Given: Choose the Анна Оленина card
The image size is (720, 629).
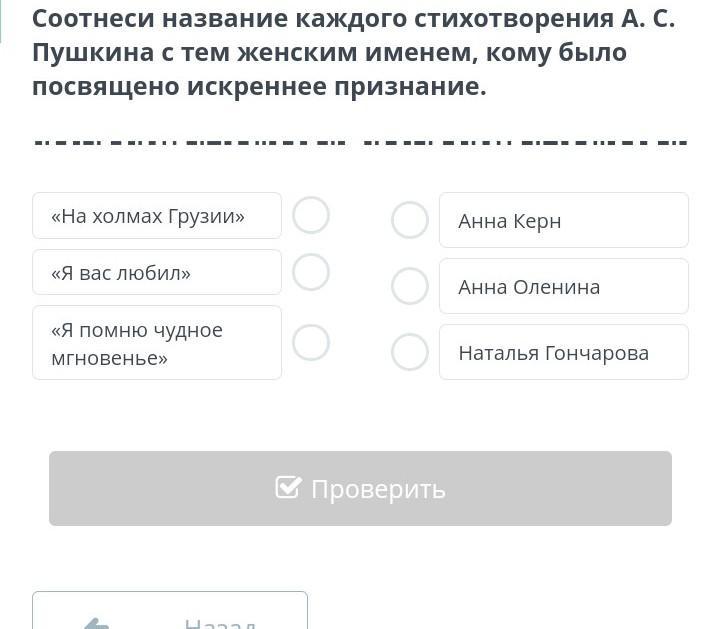Looking at the screenshot, I should (x=563, y=286).
